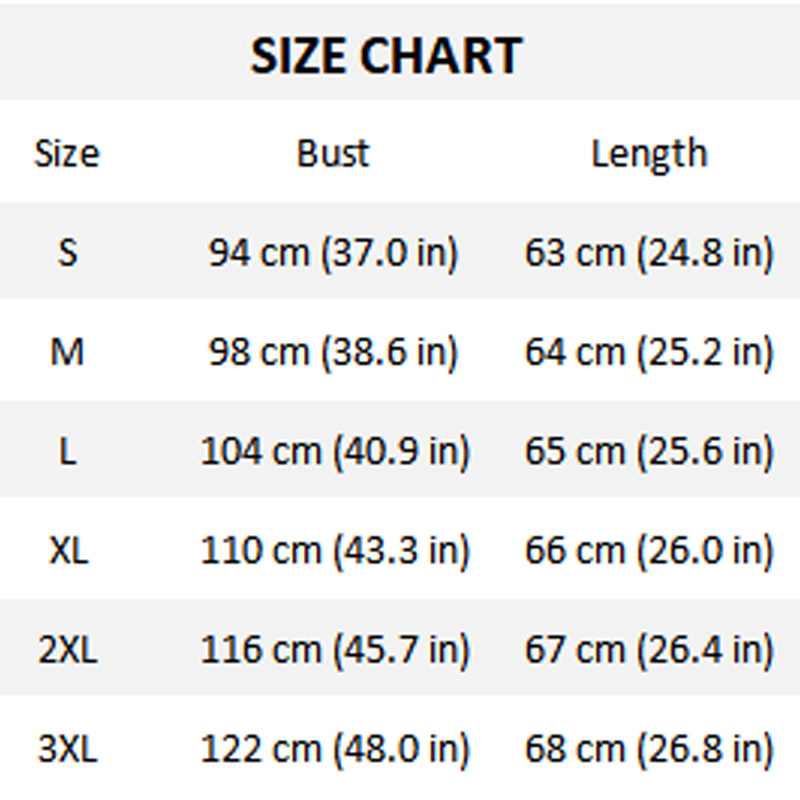800x800 pixels.
Task: Click the 63 cm (24.8 in) length cell
Action: [x=649, y=252]
